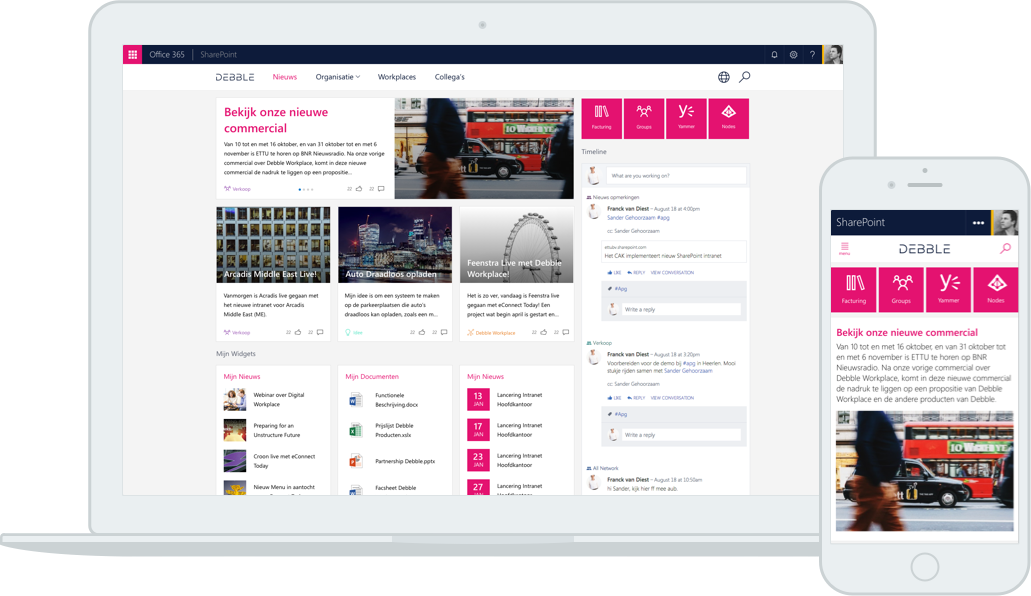This screenshot has width=1031, height=596.
Task: Open the notifications bell in the top bar
Action: [x=774, y=55]
